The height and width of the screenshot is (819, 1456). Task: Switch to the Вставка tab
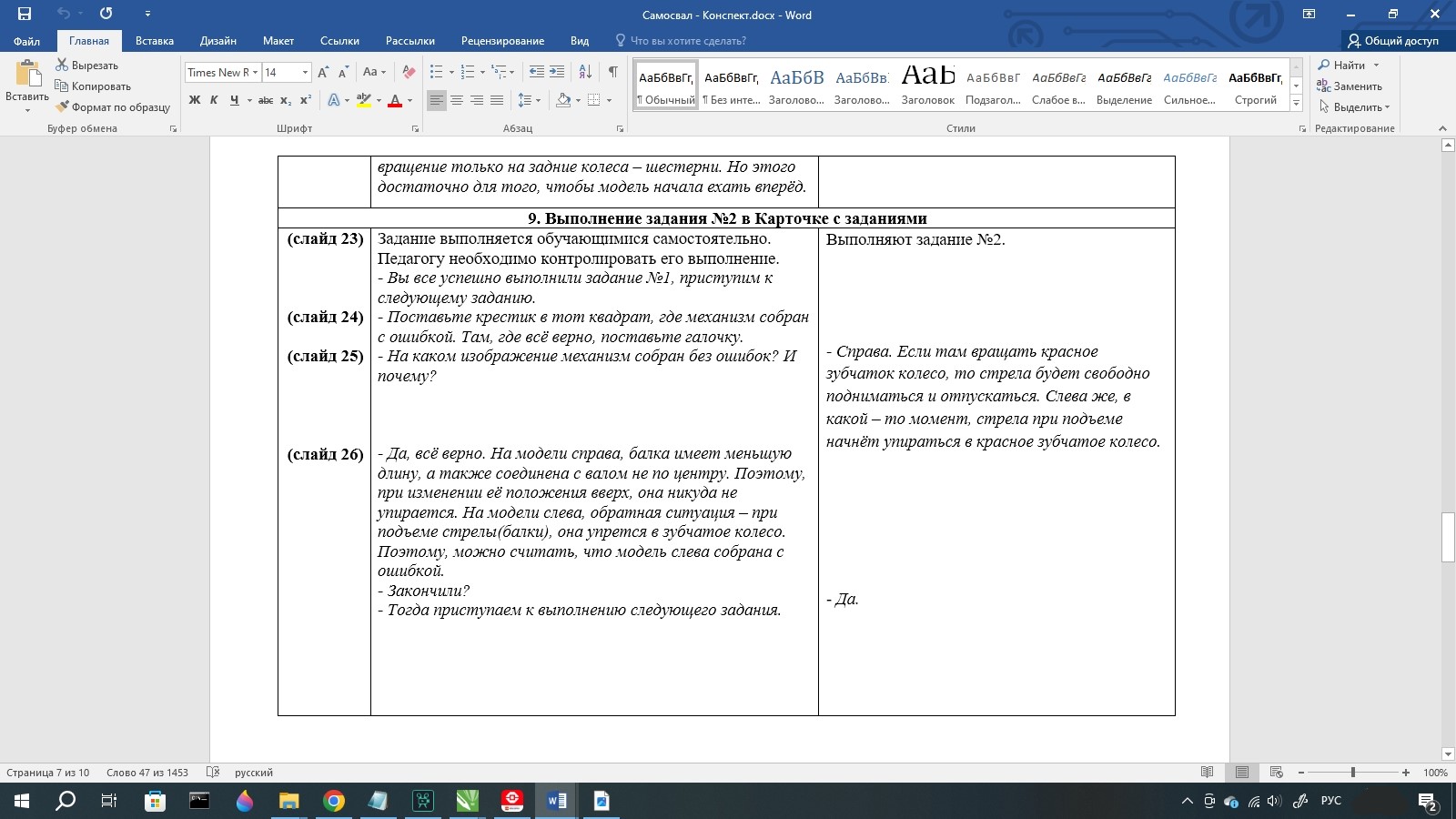(x=154, y=41)
